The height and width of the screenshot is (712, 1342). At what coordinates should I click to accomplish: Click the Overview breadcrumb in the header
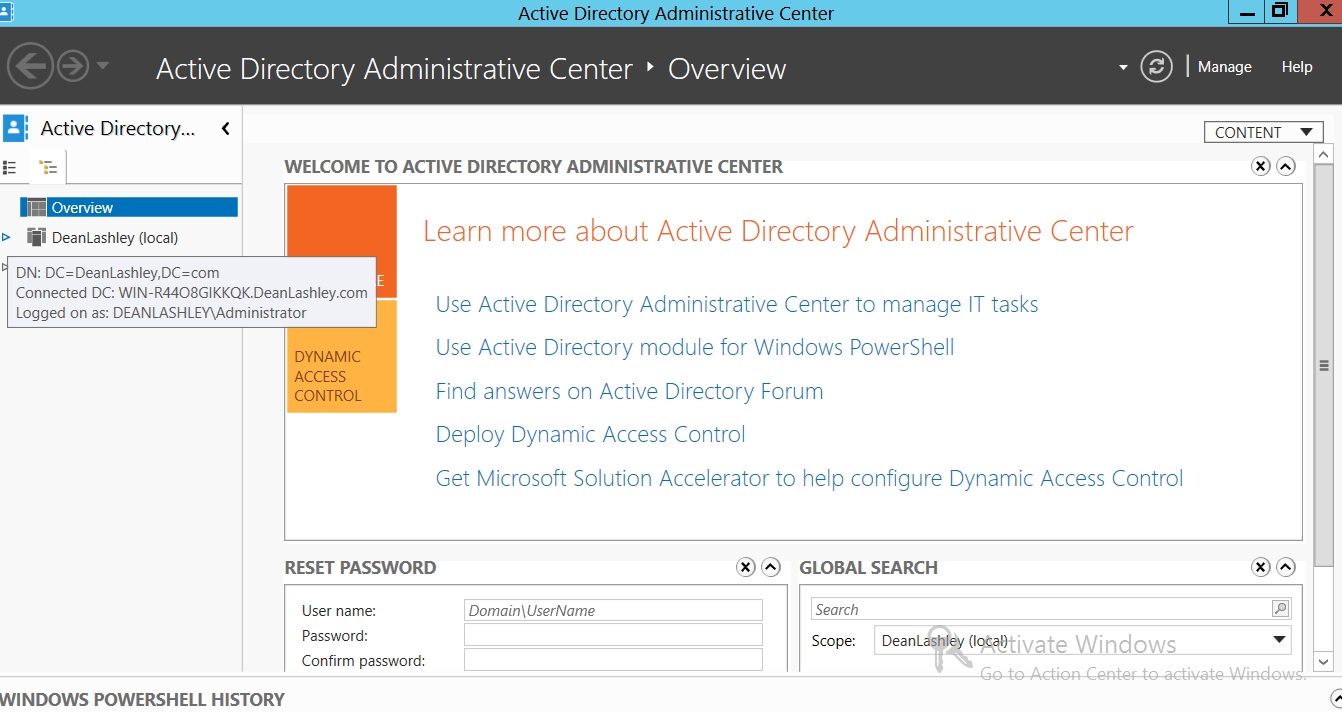pyautogui.click(x=727, y=69)
